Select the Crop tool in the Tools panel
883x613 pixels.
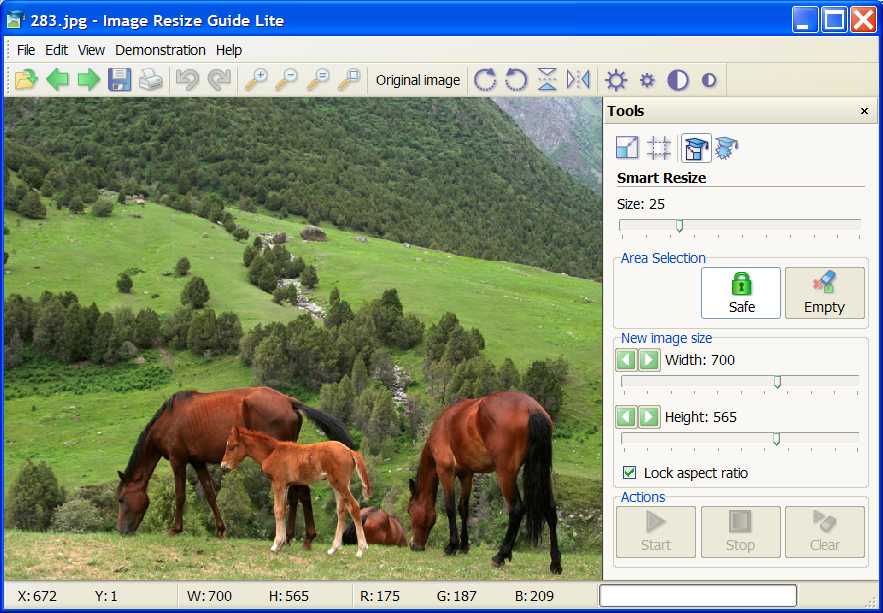658,147
